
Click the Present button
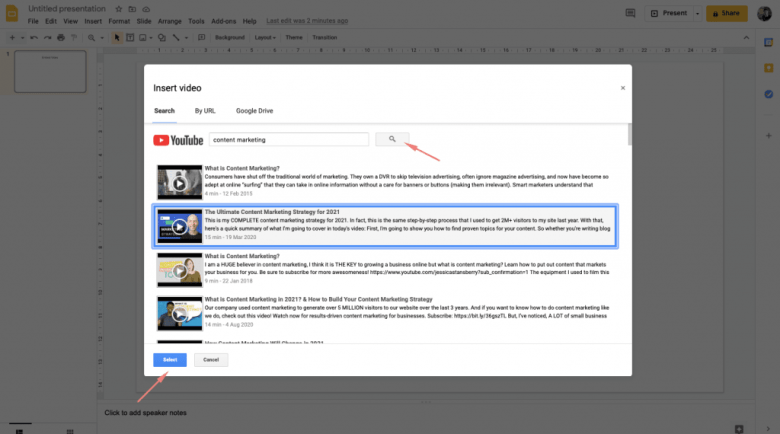click(x=669, y=13)
